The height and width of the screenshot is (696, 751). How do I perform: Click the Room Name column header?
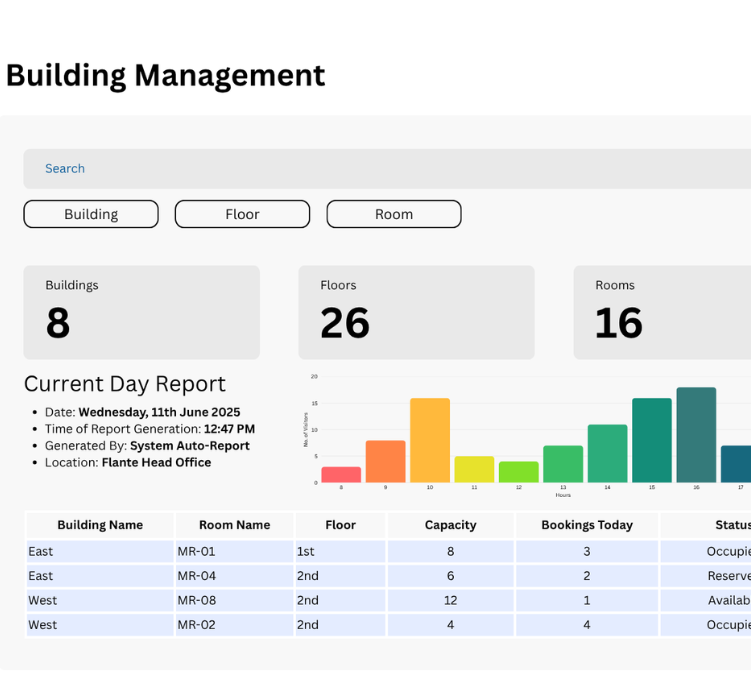pyautogui.click(x=235, y=525)
